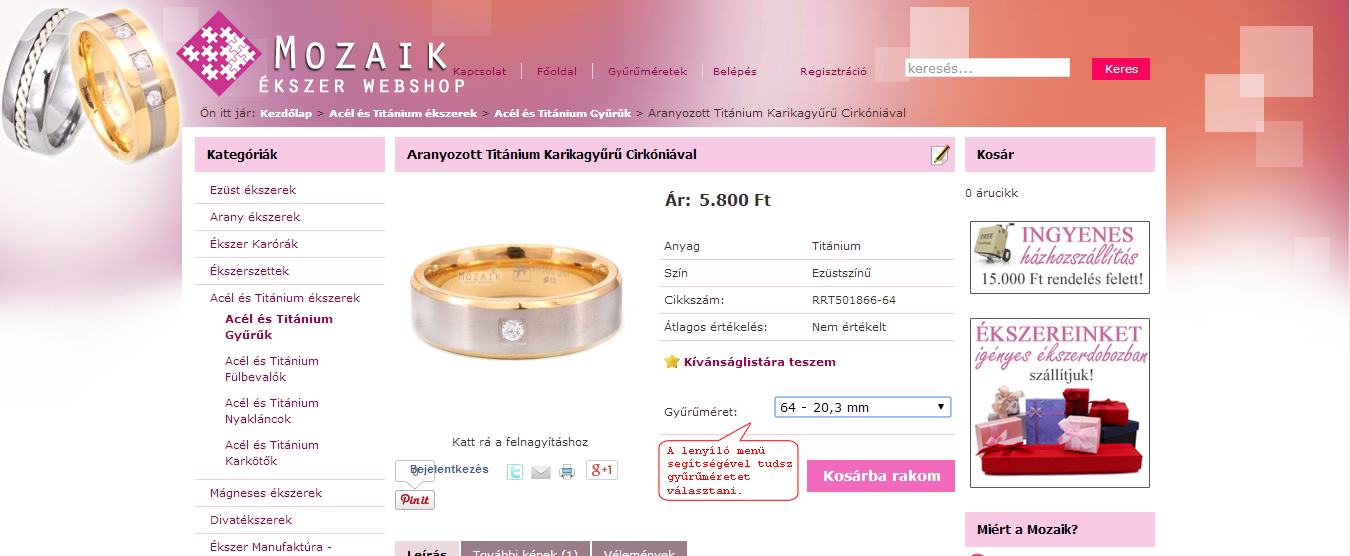The image size is (1350, 556).
Task: Click into the keresés search field
Action: coord(987,68)
